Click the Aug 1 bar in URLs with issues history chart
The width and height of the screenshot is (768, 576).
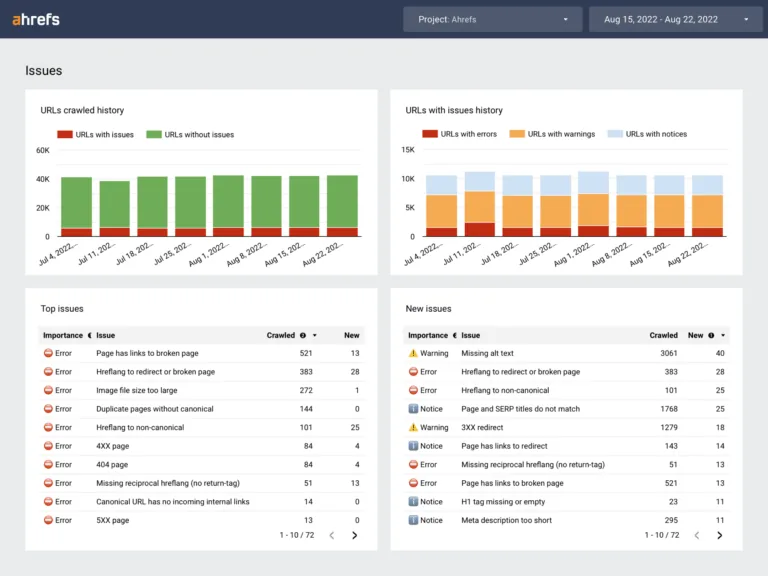tap(593, 204)
